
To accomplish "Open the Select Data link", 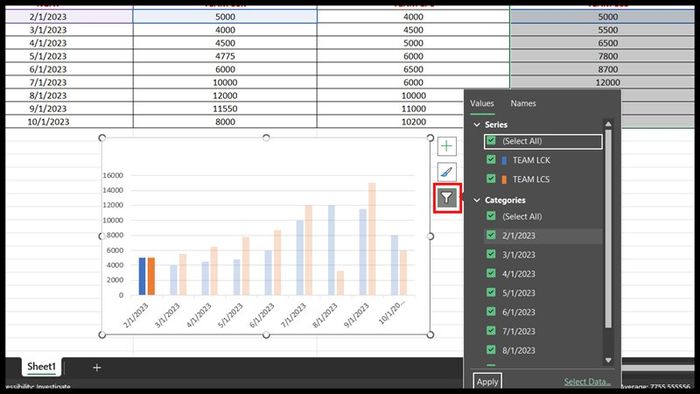I will click(587, 382).
